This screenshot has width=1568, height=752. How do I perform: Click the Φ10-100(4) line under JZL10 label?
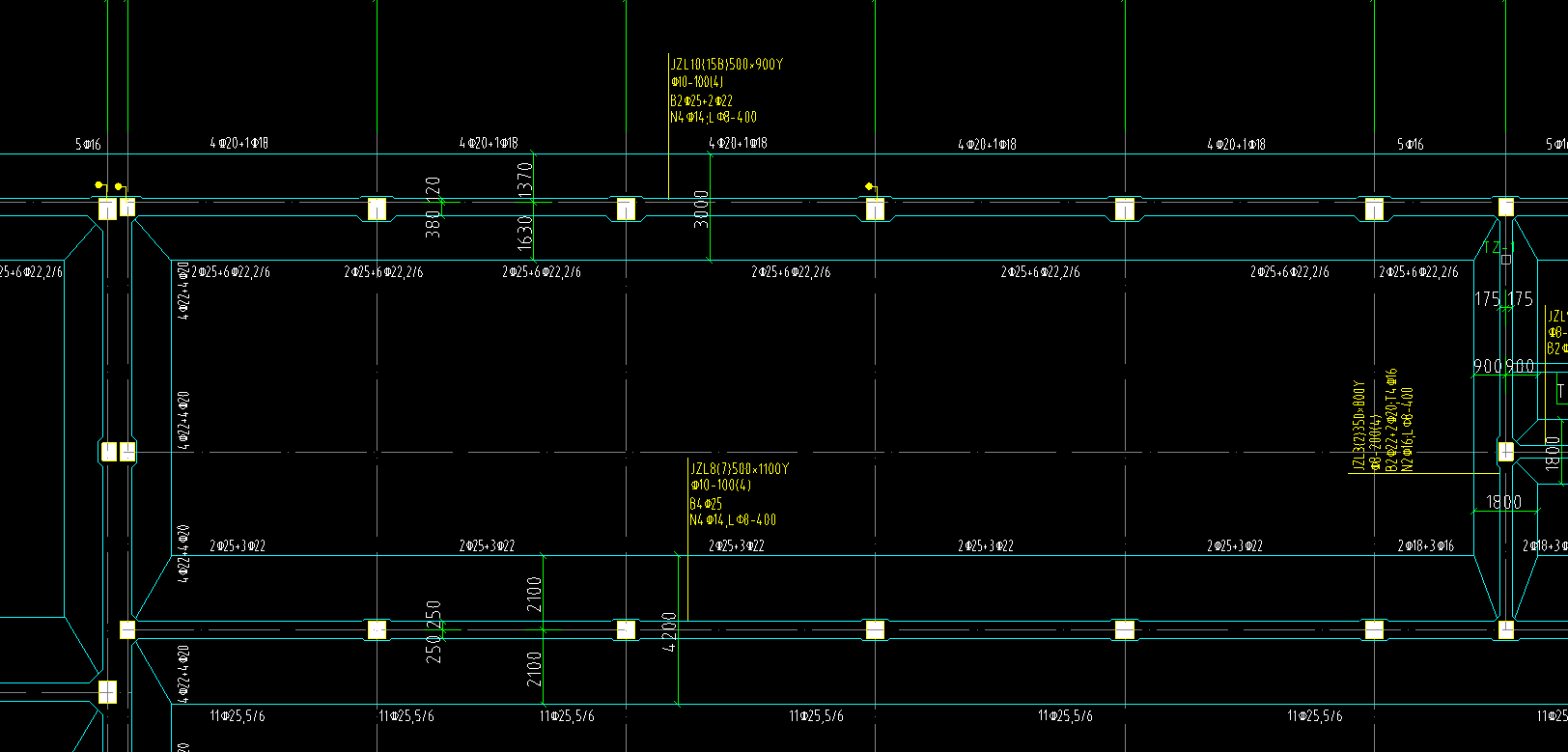[x=697, y=82]
